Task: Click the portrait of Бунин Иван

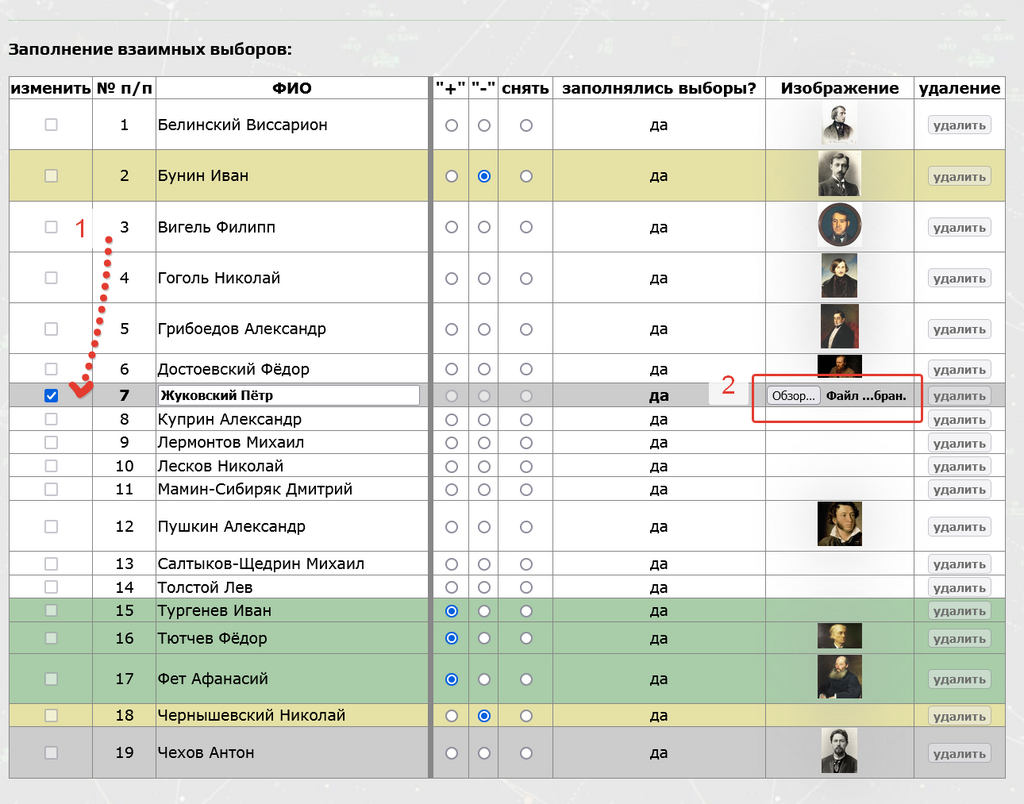Action: click(x=840, y=175)
